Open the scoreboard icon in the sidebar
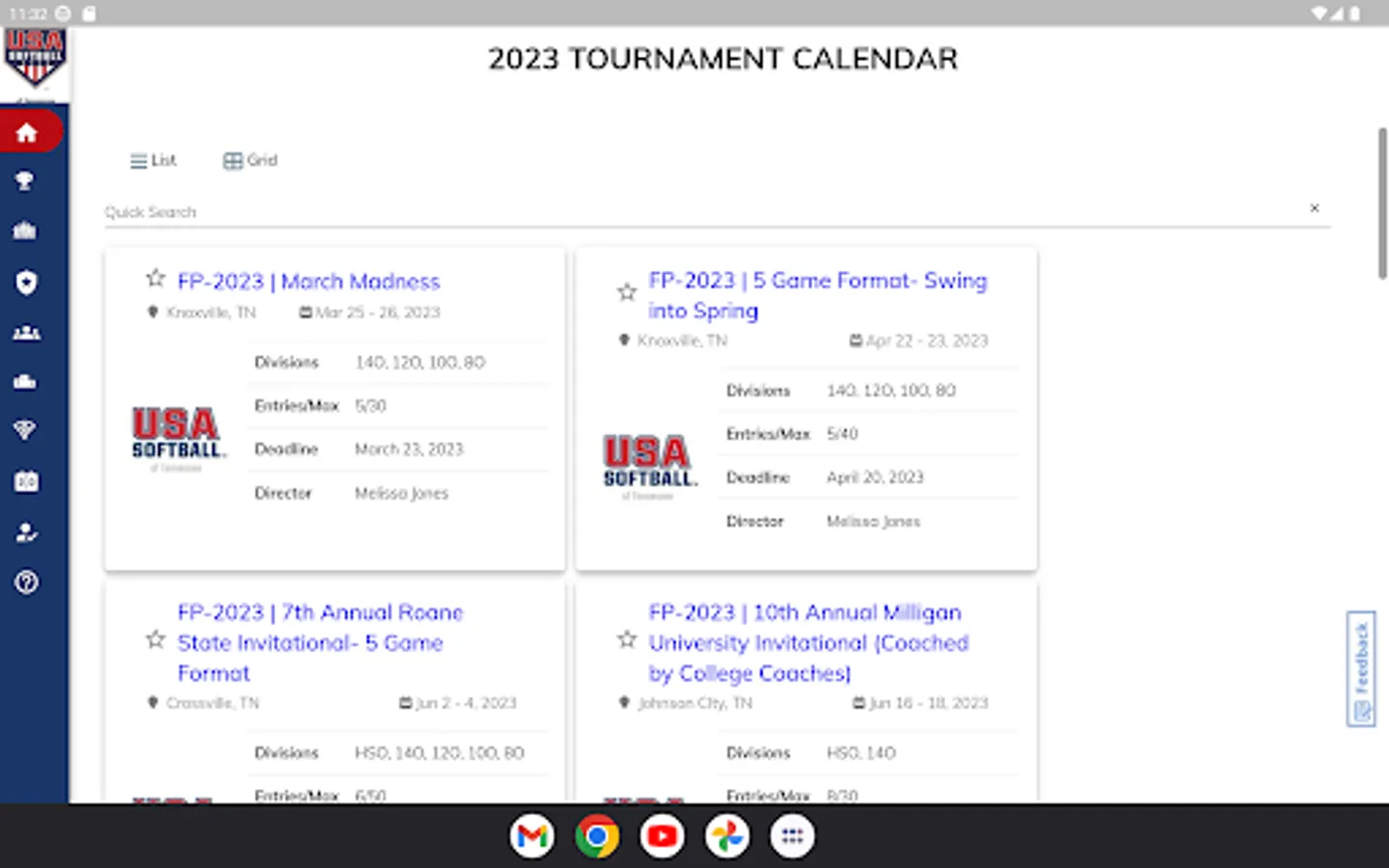Screen dimensions: 1389x868 coord(26,481)
